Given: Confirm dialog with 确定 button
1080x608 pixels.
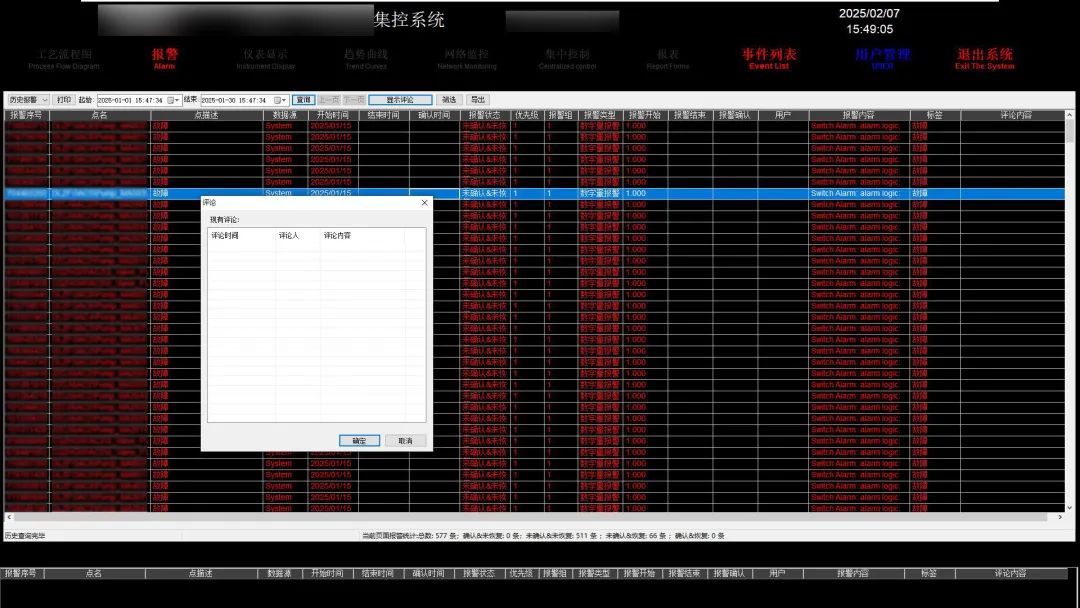Looking at the screenshot, I should click(359, 441).
